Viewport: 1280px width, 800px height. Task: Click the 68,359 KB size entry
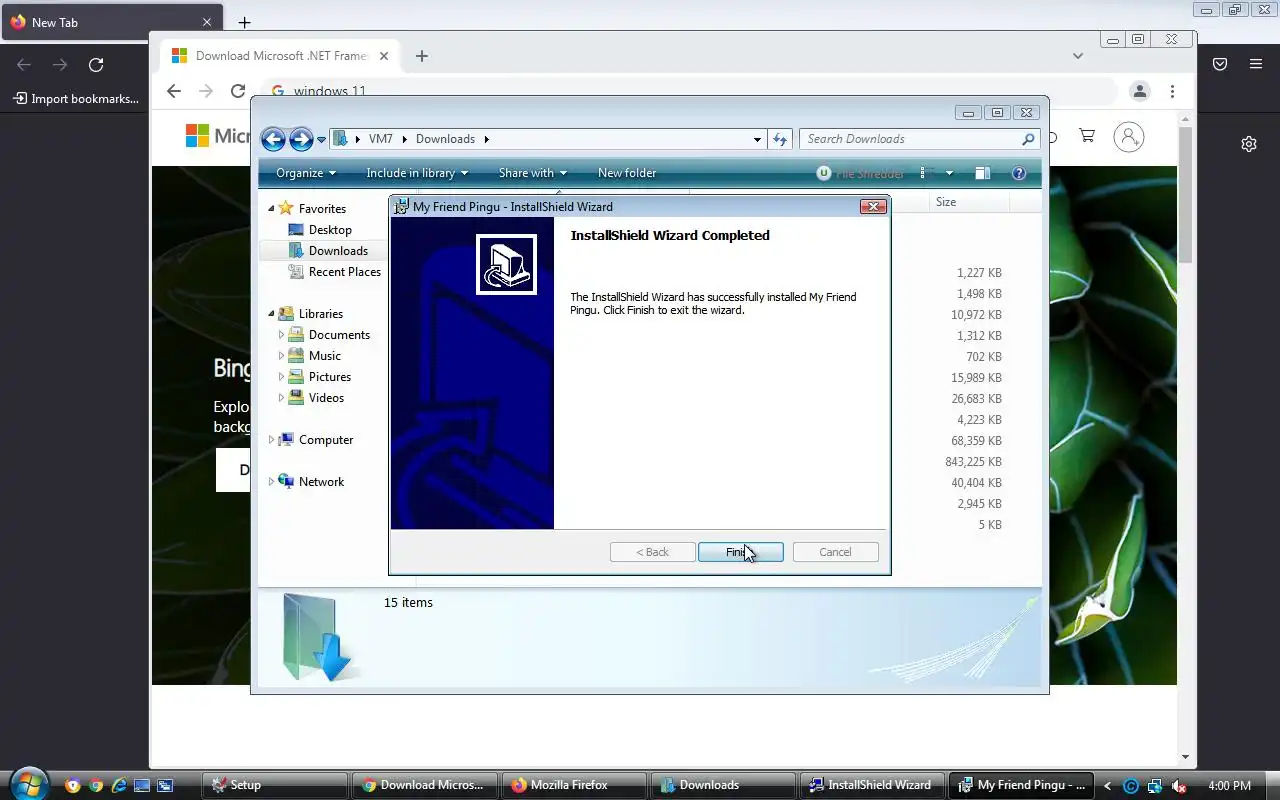point(976,440)
